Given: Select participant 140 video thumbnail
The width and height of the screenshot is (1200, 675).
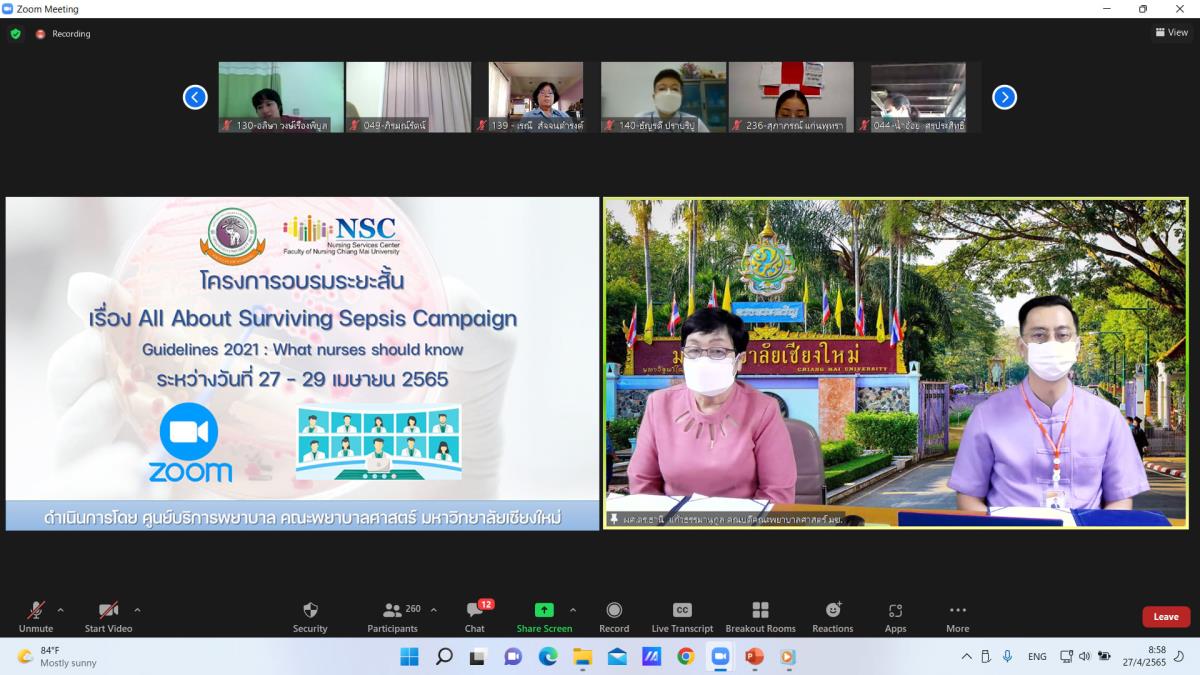Looking at the screenshot, I should pos(663,97).
